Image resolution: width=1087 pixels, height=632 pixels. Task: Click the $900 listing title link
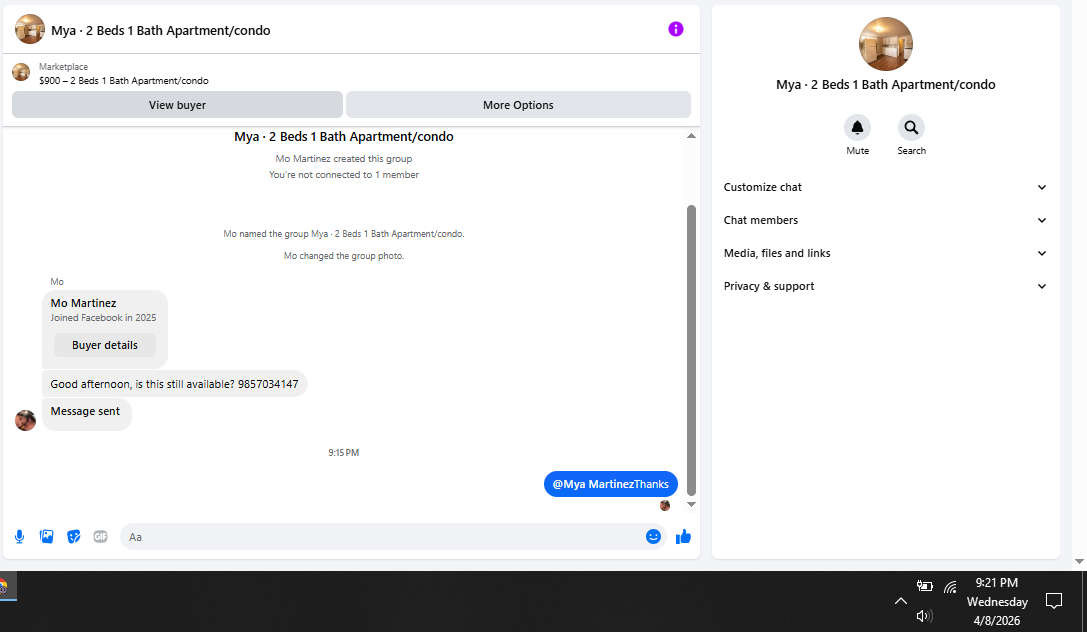click(x=123, y=80)
